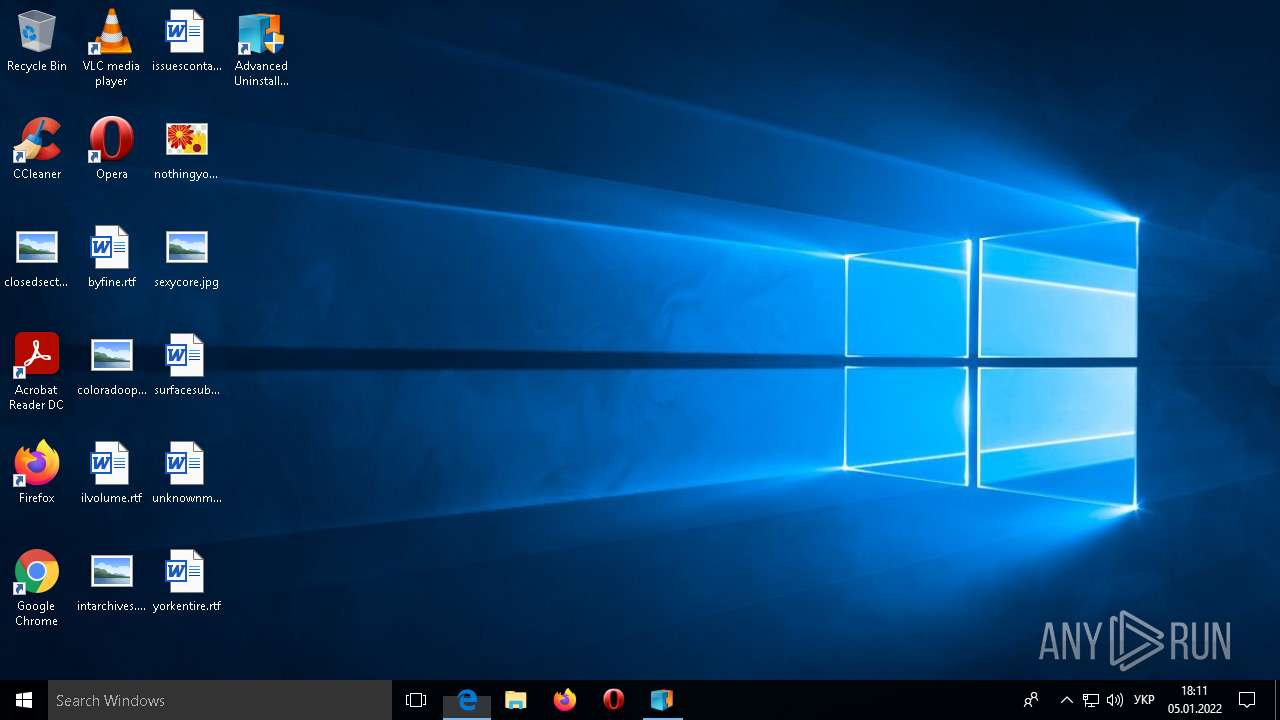Select the Firefox desktop shortcut
The height and width of the screenshot is (720, 1280).
(37, 474)
